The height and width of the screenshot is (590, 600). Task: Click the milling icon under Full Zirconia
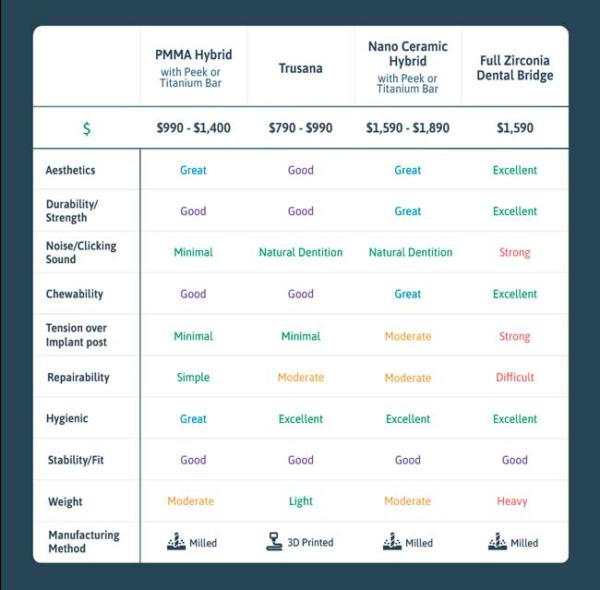click(x=497, y=542)
